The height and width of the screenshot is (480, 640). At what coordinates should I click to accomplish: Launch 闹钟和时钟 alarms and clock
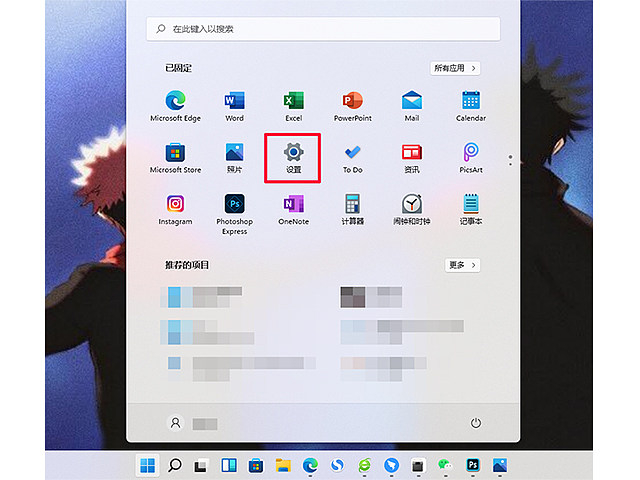coord(412,209)
